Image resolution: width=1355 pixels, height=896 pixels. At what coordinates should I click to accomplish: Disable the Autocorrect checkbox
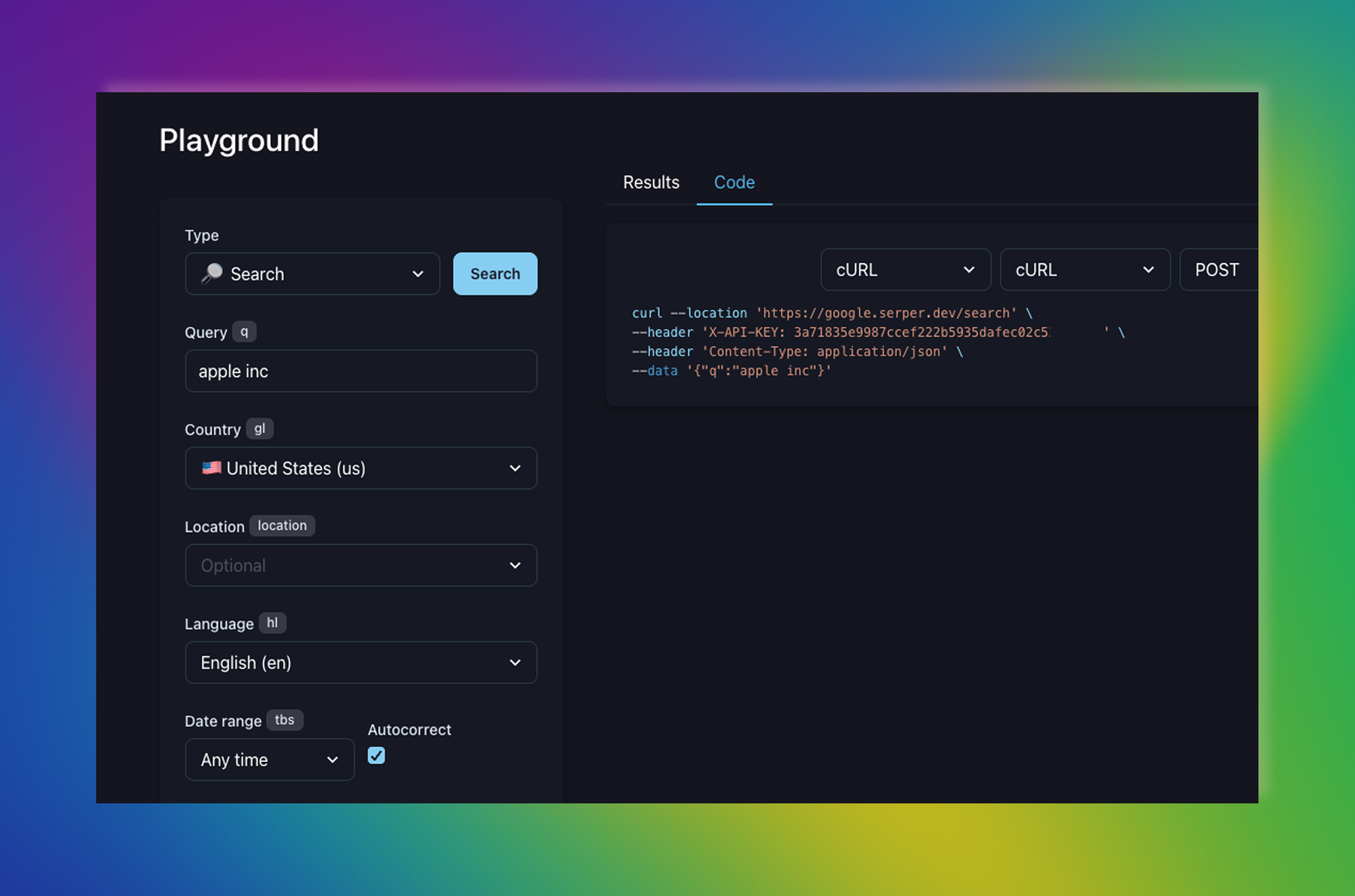click(x=376, y=755)
